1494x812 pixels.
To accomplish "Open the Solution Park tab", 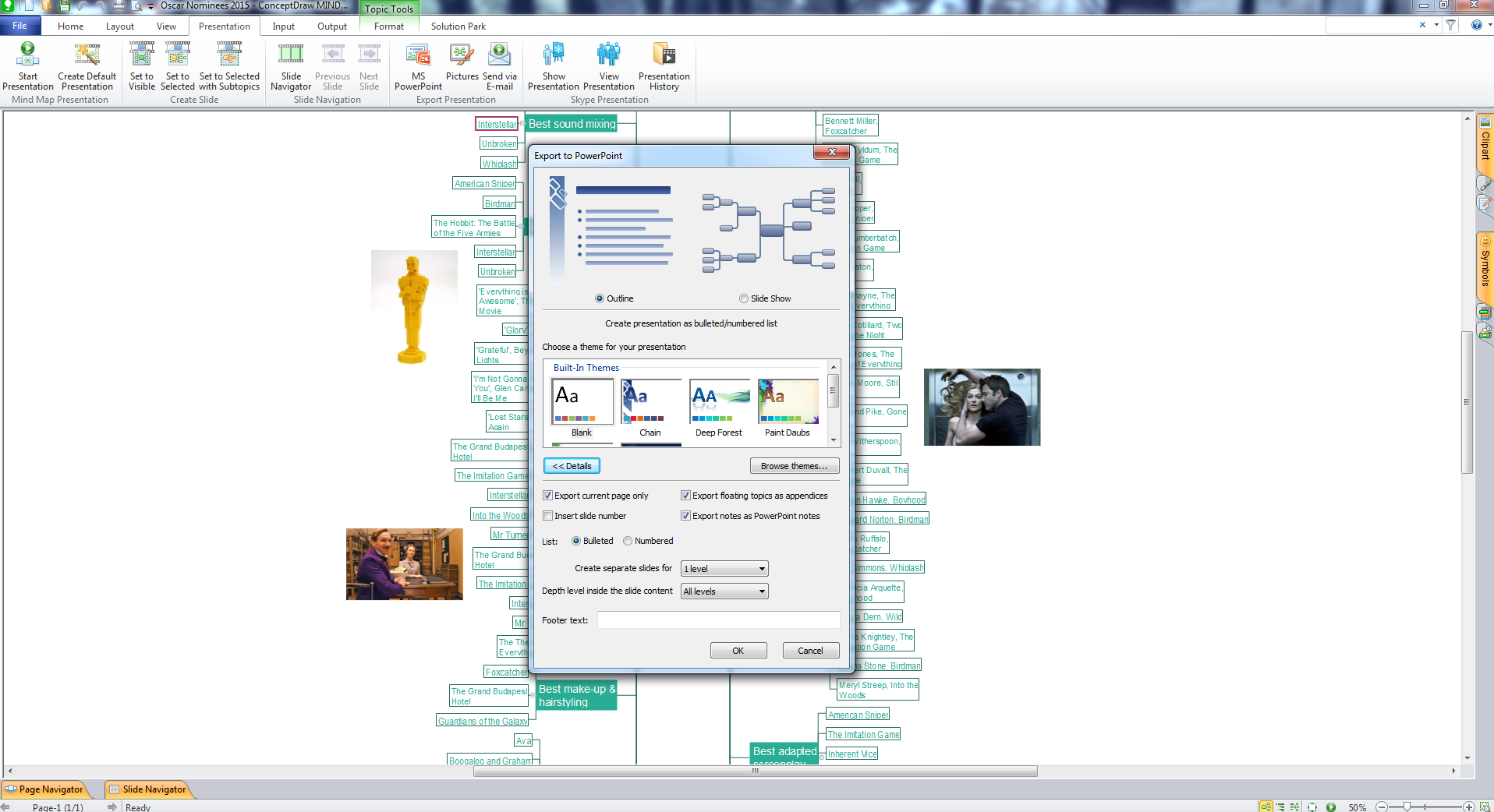I will 458,26.
